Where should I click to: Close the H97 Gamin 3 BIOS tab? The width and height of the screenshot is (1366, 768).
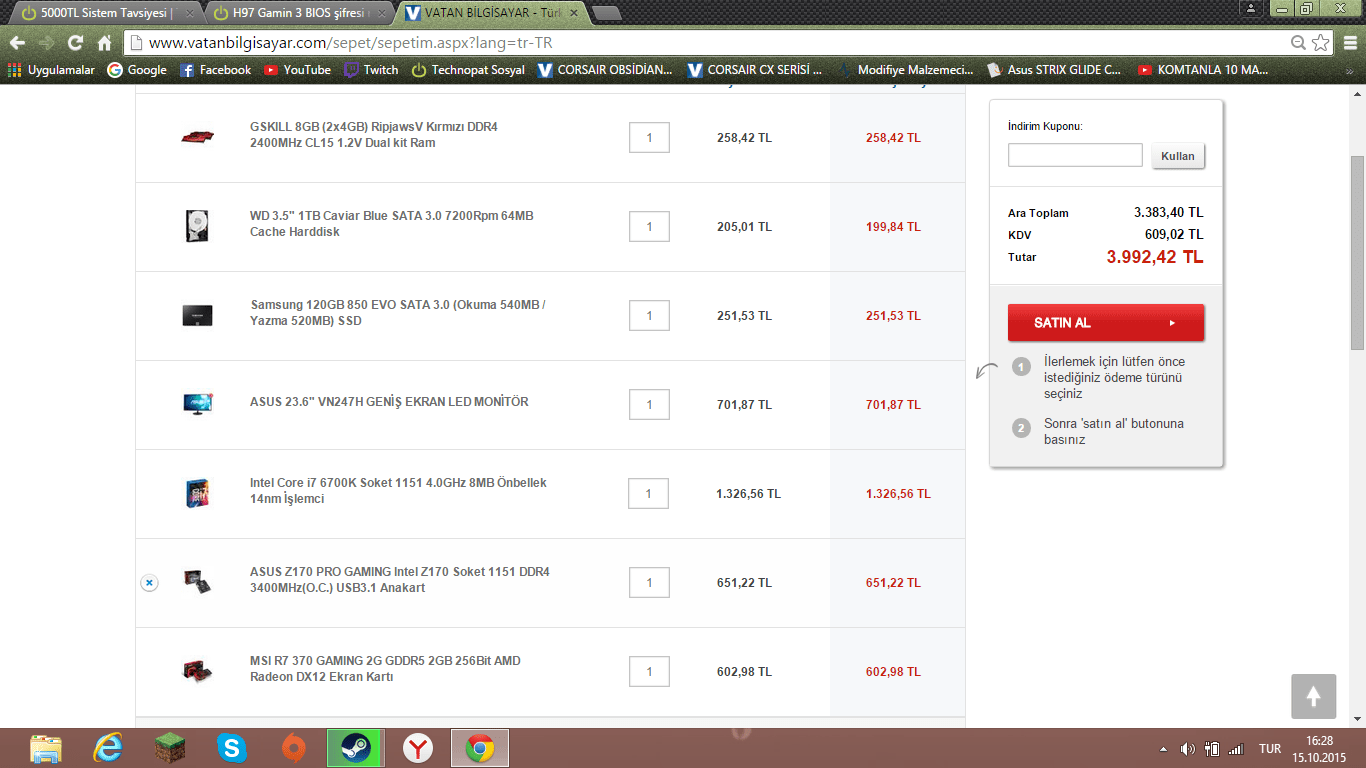point(381,14)
